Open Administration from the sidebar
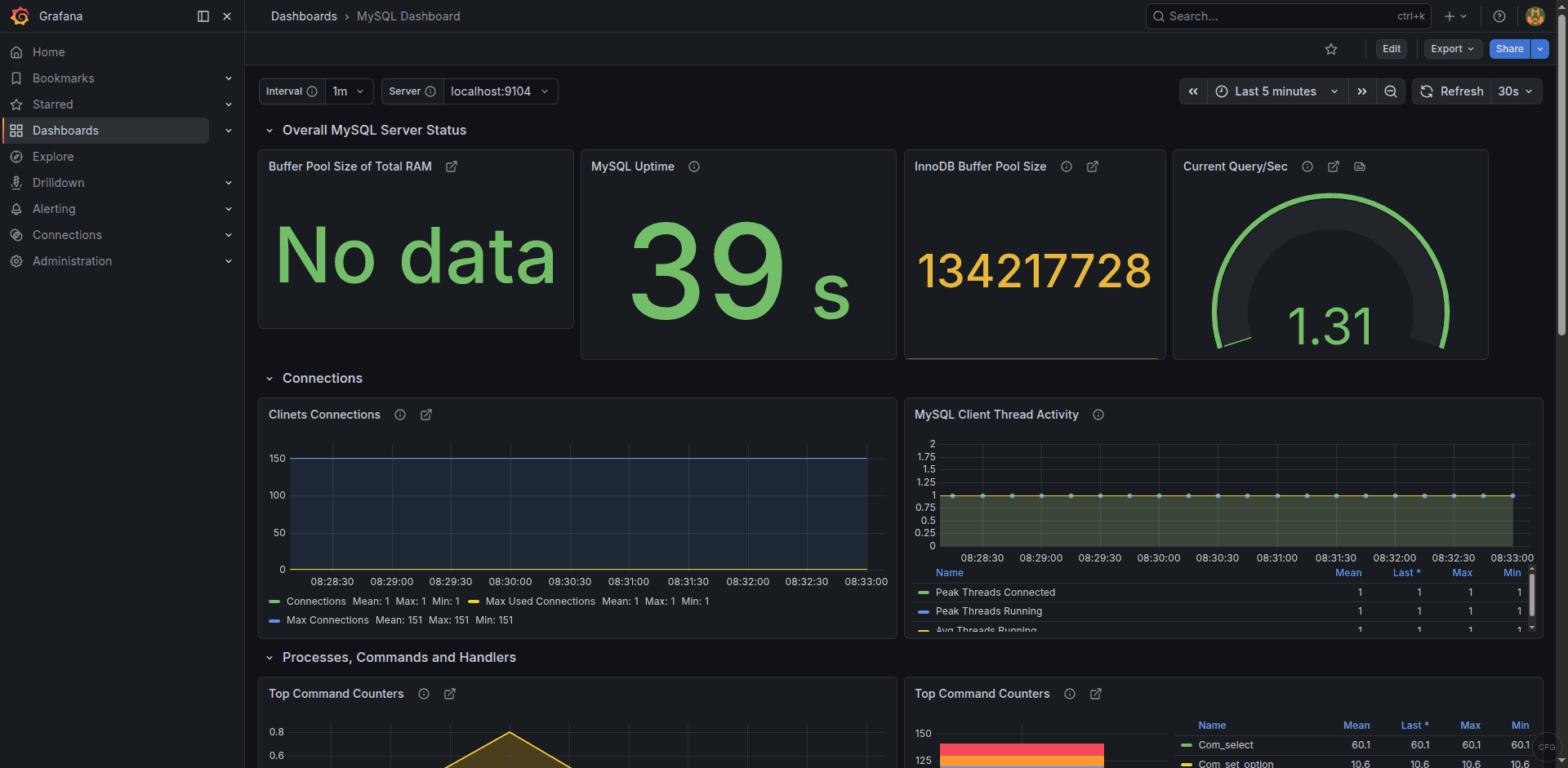Image resolution: width=1568 pixels, height=768 pixels. click(72, 261)
